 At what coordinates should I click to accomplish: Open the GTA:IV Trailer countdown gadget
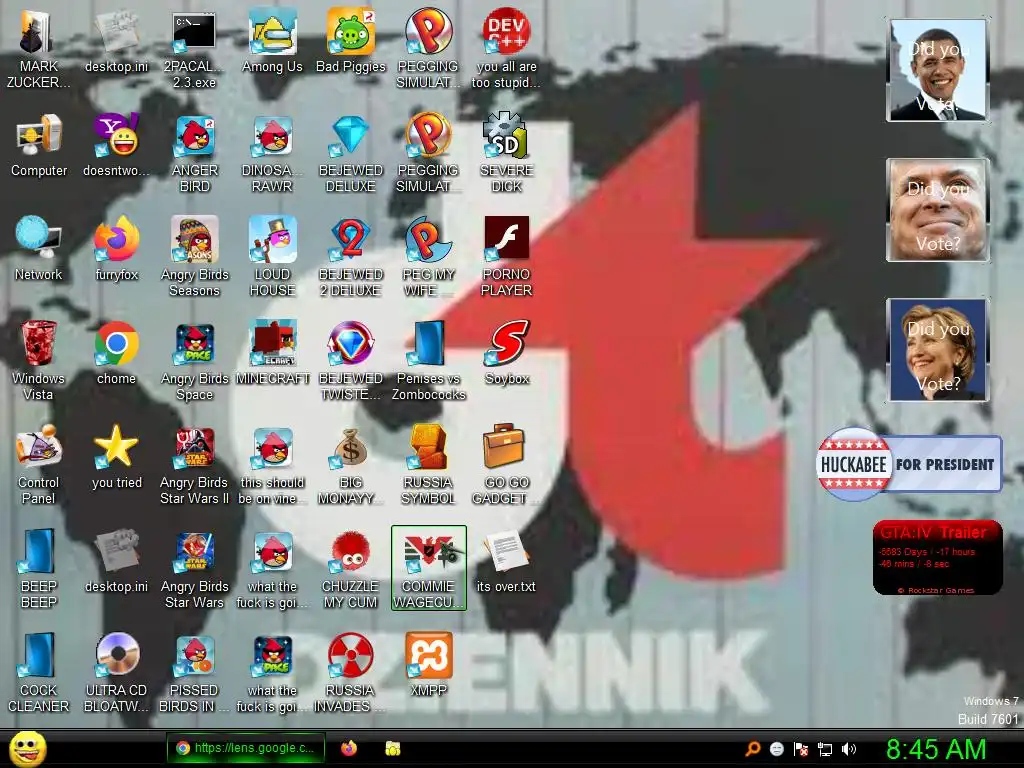937,558
